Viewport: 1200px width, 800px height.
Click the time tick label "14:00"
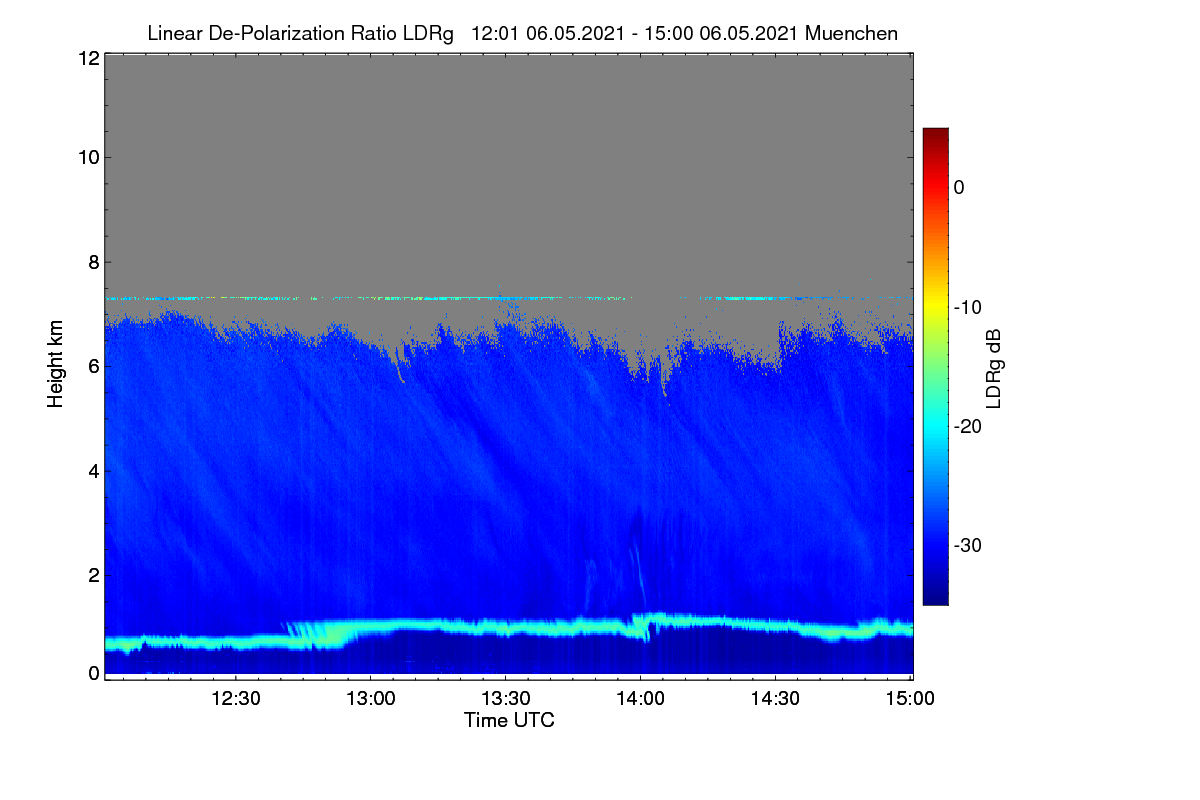[x=641, y=698]
